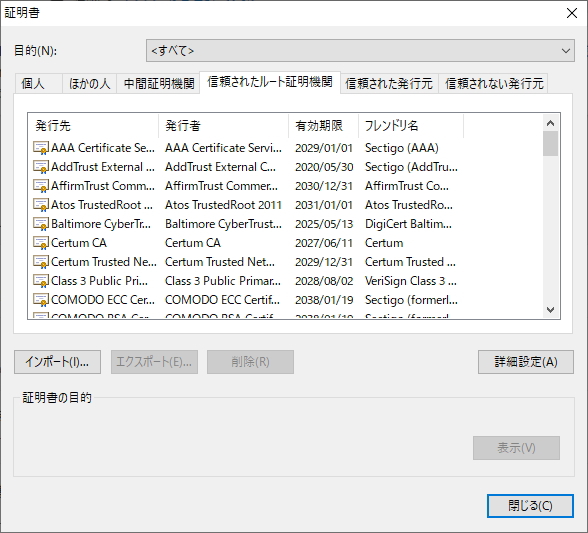Click expiry date 2025/05/13
The height and width of the screenshot is (533, 588).
click(x=324, y=224)
